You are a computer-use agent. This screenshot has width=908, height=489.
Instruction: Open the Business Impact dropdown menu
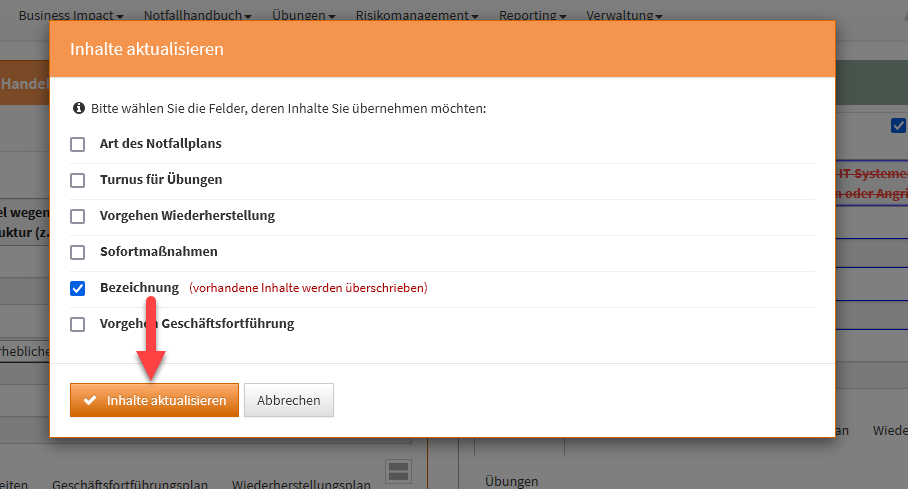(71, 16)
